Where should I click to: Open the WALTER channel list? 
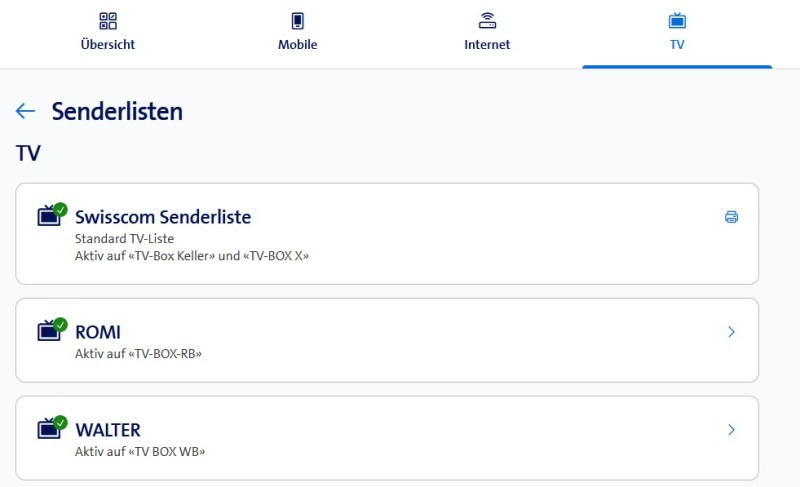tap(108, 430)
